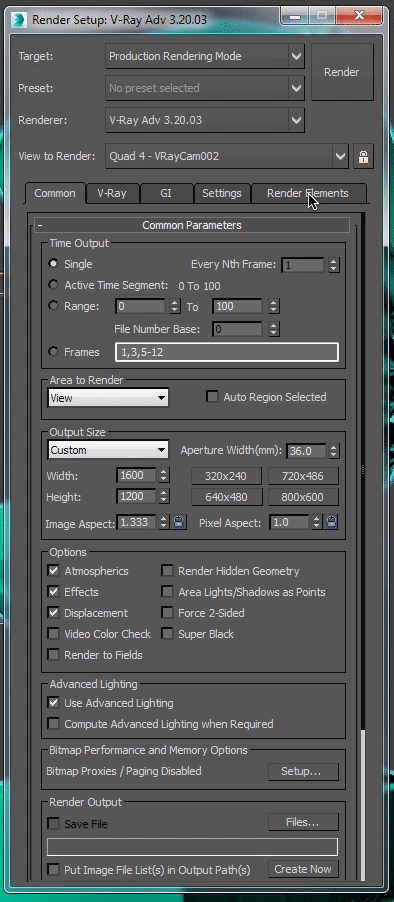Enable Area Lights/Shadows as Points
Viewport: 394px width, 902px height.
[x=167, y=591]
